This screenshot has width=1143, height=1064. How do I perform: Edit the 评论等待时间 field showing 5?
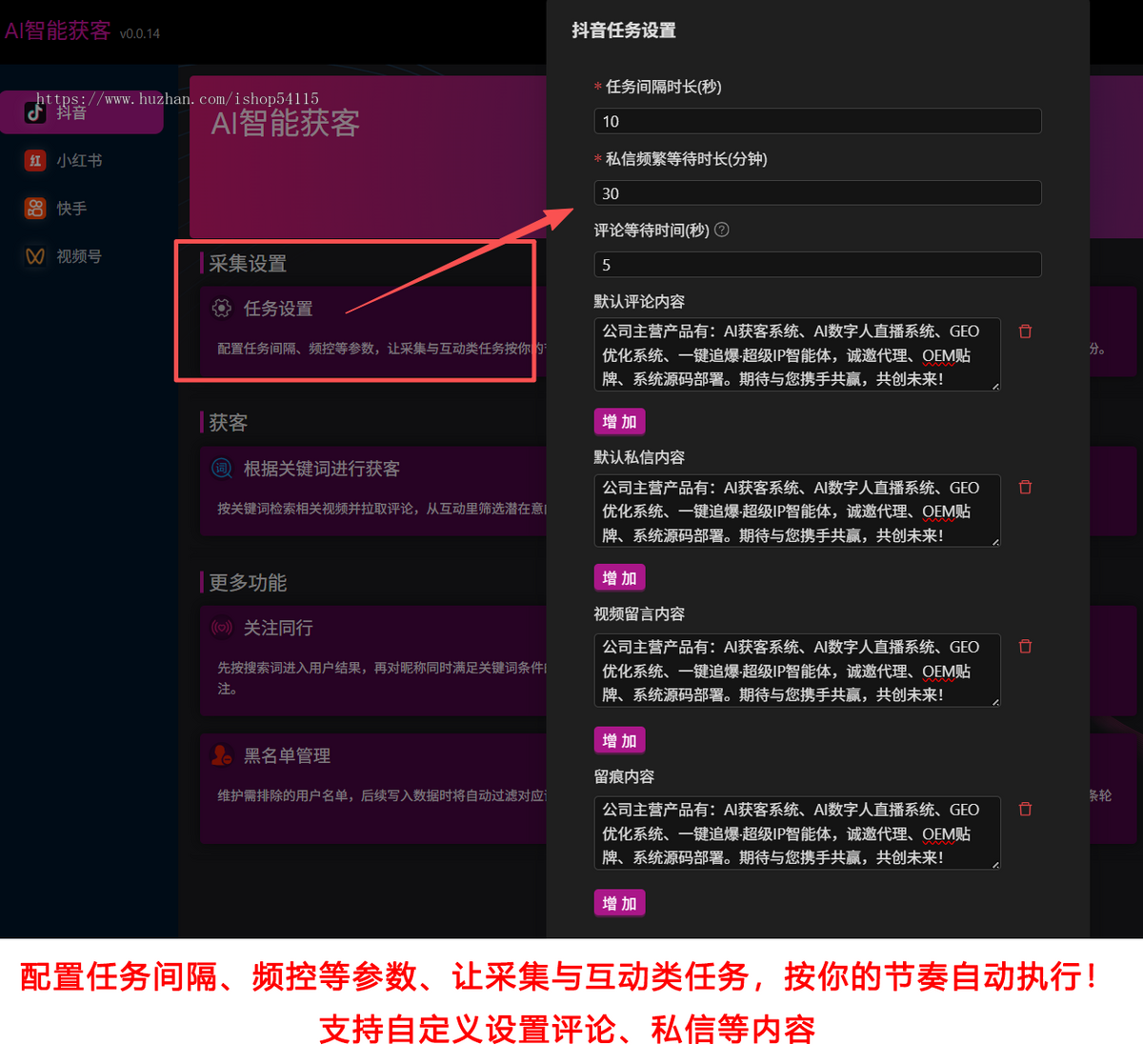(x=817, y=265)
